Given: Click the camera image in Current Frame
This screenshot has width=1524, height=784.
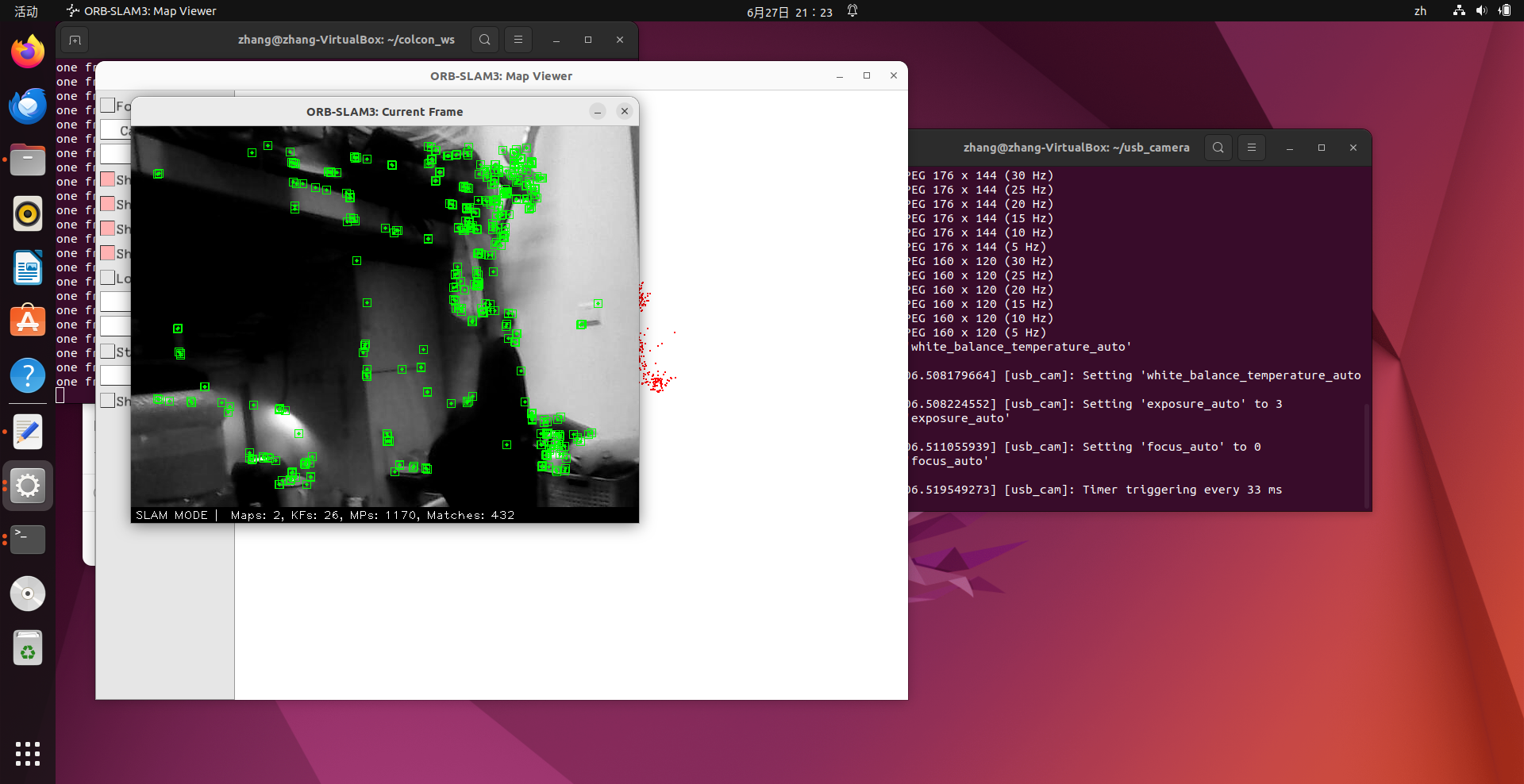Looking at the screenshot, I should click(x=385, y=316).
